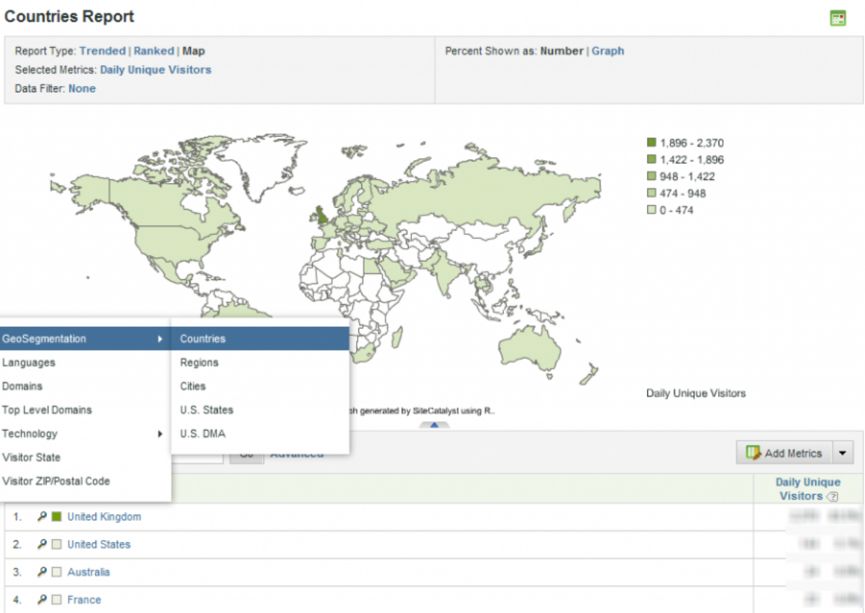Click the magnifier icon beside Australia
The image size is (865, 613).
click(42, 573)
